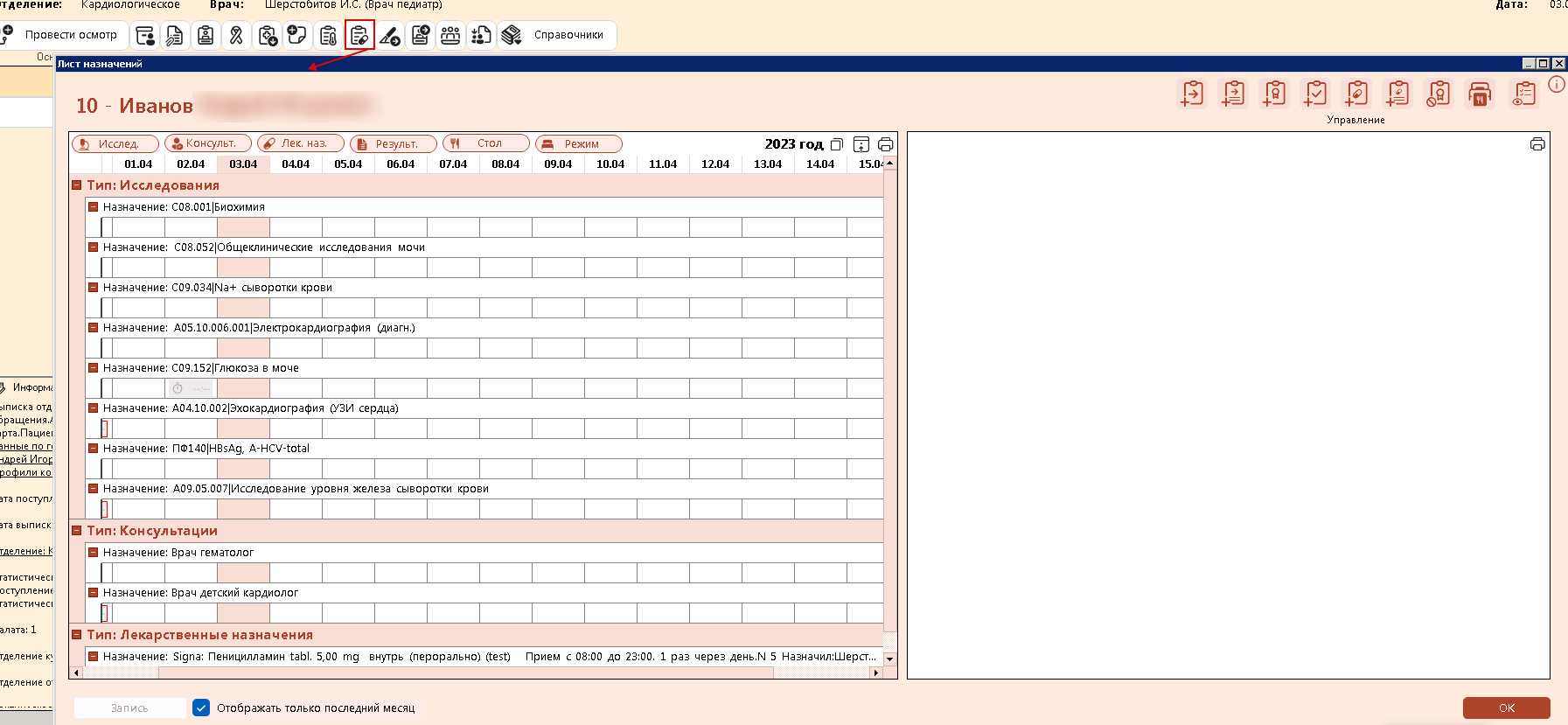Click the export sheet icon beside '2023 год'

pyautogui.click(x=861, y=144)
